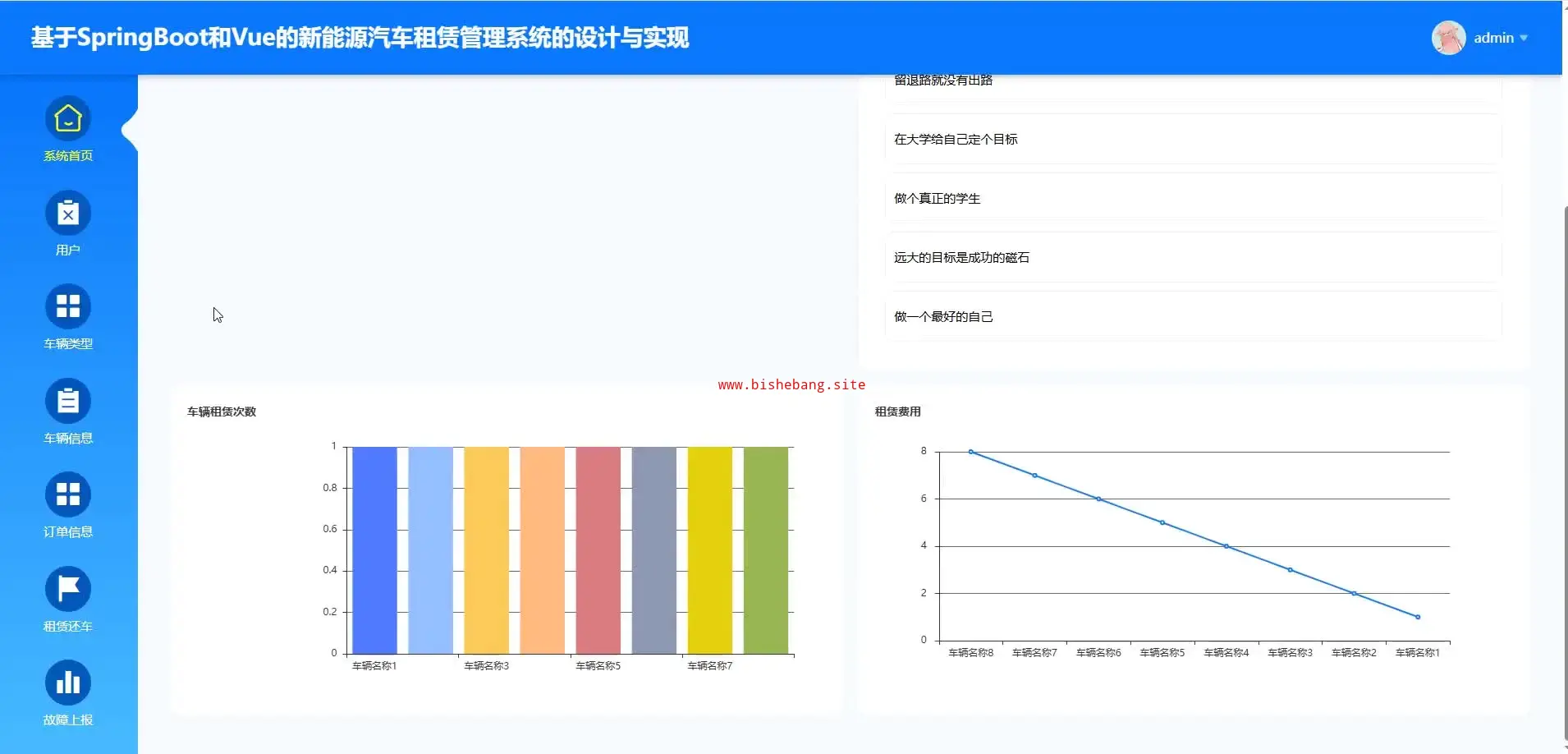Click the bar chart axis label 车辆名称5

598,666
